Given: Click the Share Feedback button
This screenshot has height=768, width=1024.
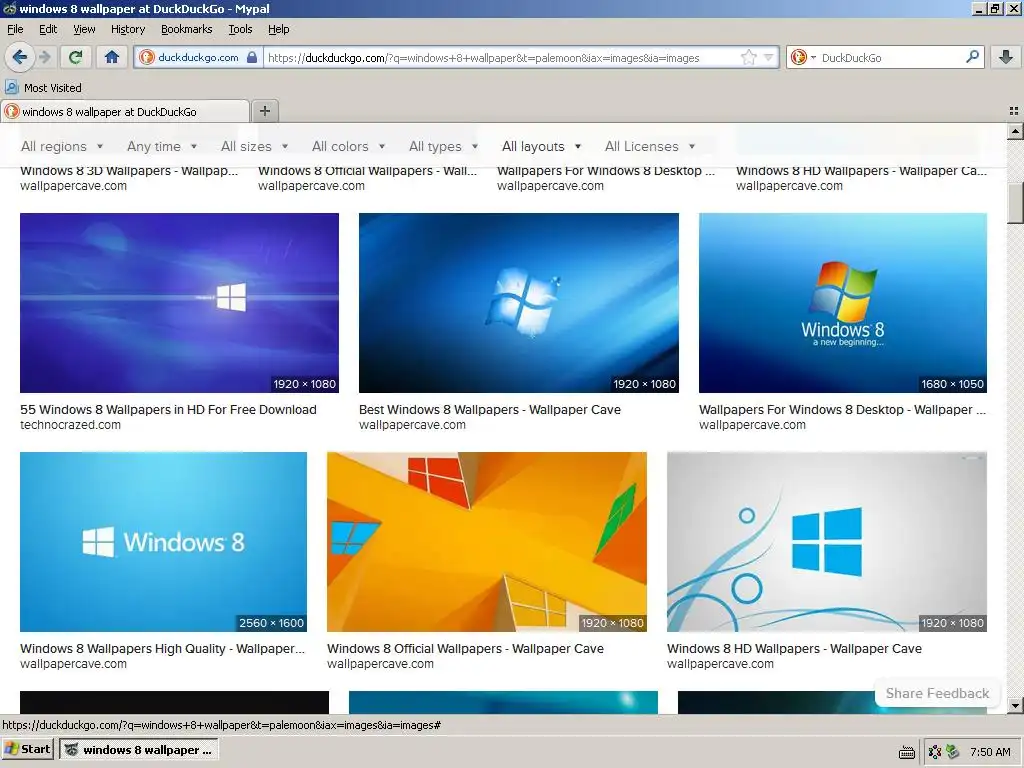Looking at the screenshot, I should [x=937, y=694].
